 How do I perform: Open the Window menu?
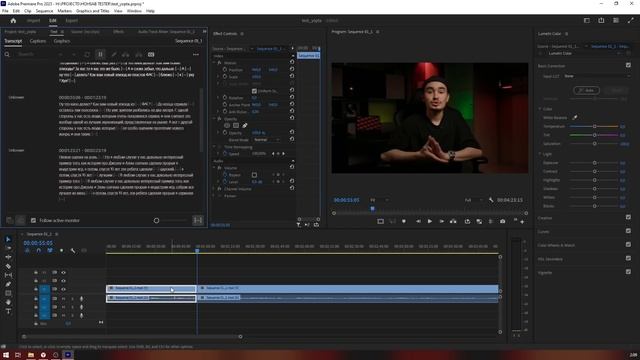134,11
